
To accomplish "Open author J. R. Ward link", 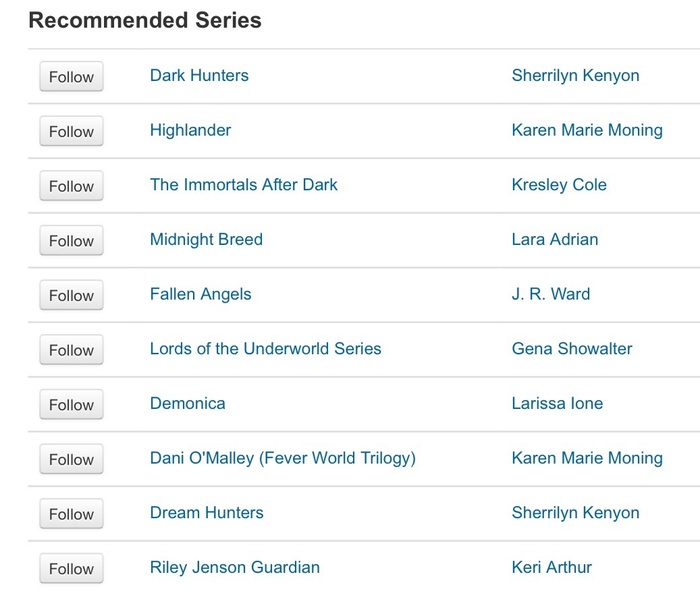I will (x=551, y=294).
